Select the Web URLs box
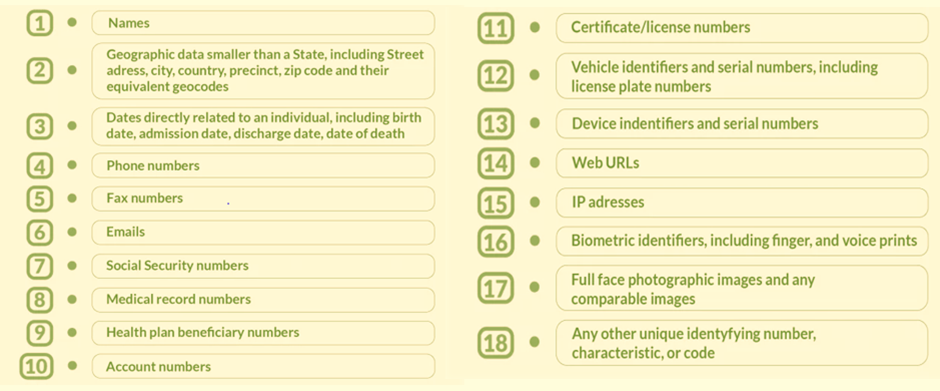This screenshot has width=940, height=391. coord(742,163)
